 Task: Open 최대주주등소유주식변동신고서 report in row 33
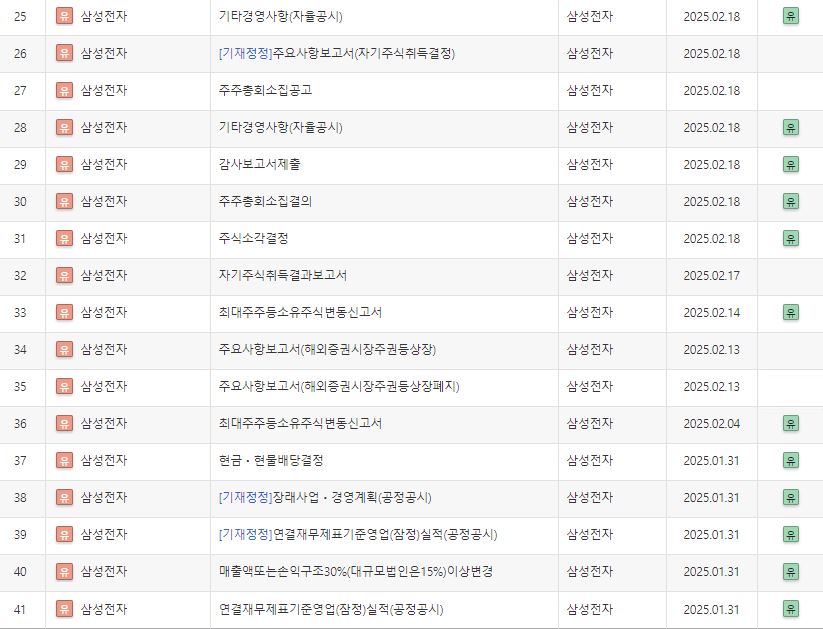click(300, 312)
